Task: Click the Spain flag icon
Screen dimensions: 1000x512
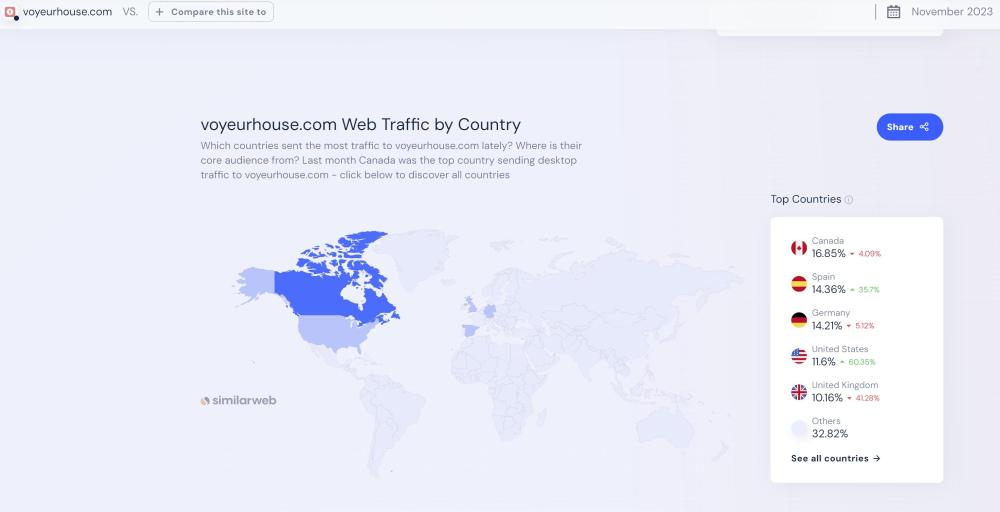Action: [x=799, y=284]
